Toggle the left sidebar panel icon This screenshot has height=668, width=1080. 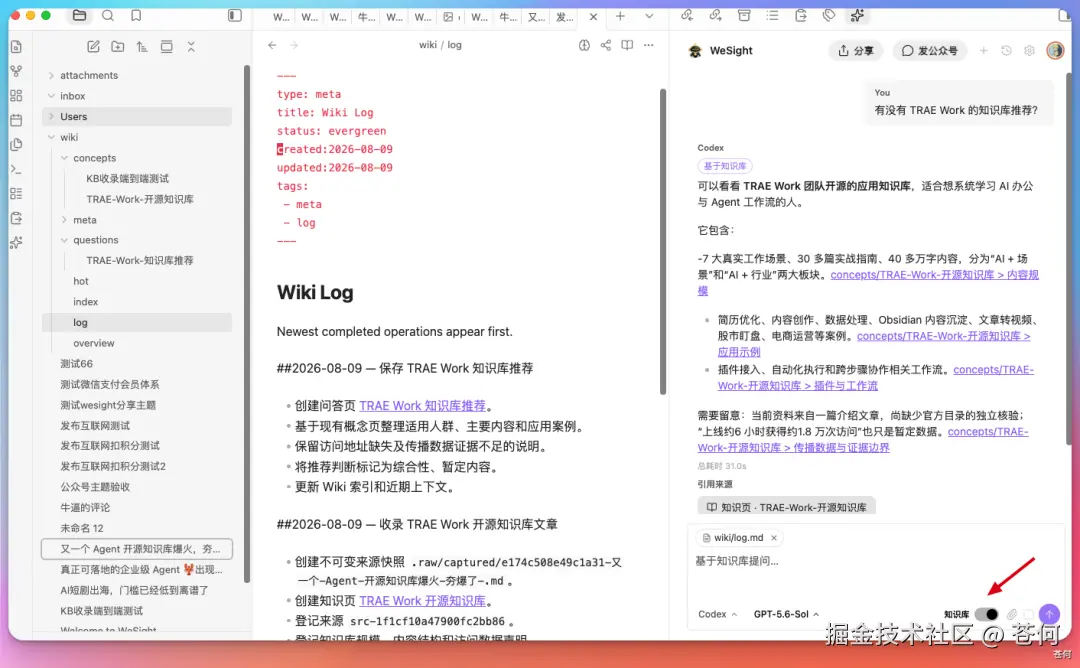click(x=235, y=16)
